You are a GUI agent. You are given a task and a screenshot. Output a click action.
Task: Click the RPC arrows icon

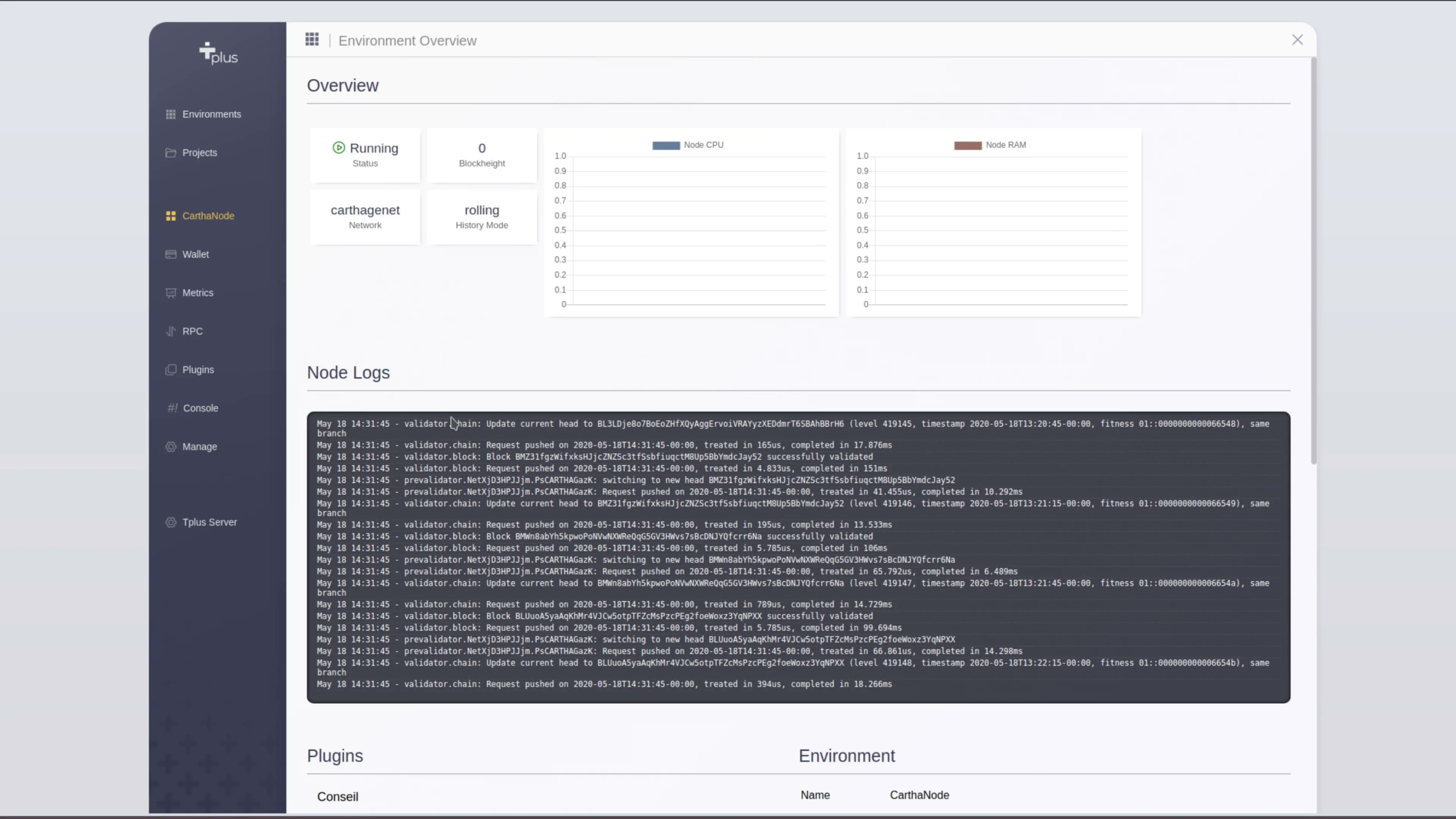point(170,331)
